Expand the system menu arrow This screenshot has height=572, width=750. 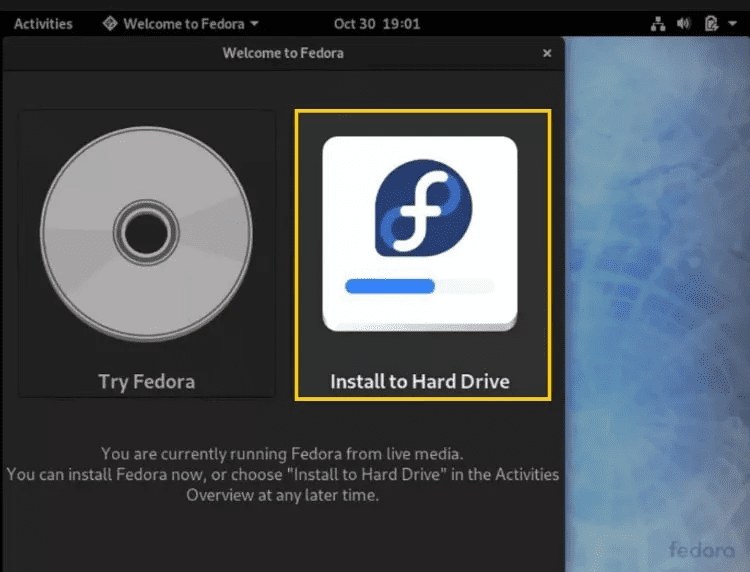732,23
